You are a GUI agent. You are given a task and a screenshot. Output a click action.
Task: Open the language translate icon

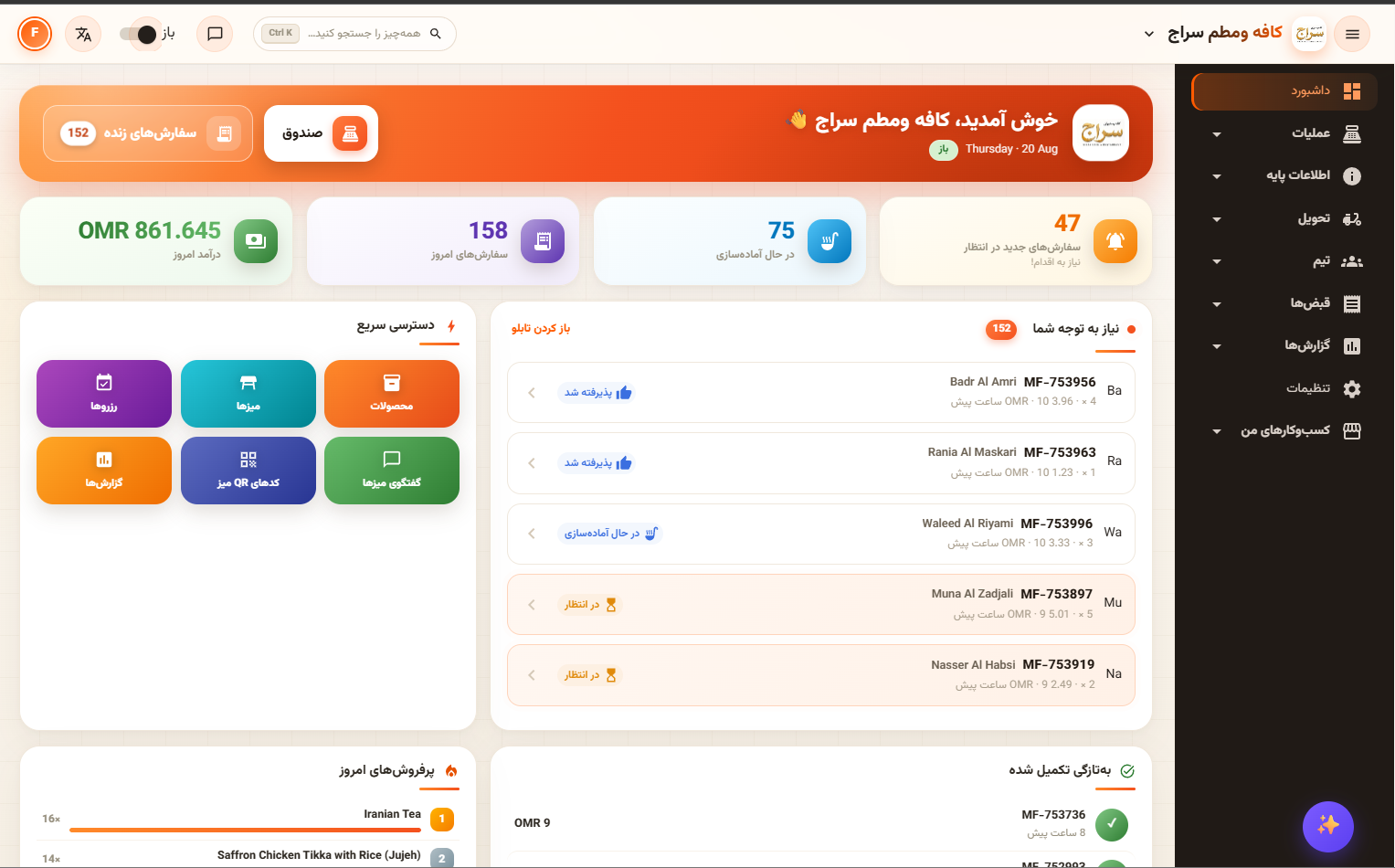pyautogui.click(x=83, y=34)
